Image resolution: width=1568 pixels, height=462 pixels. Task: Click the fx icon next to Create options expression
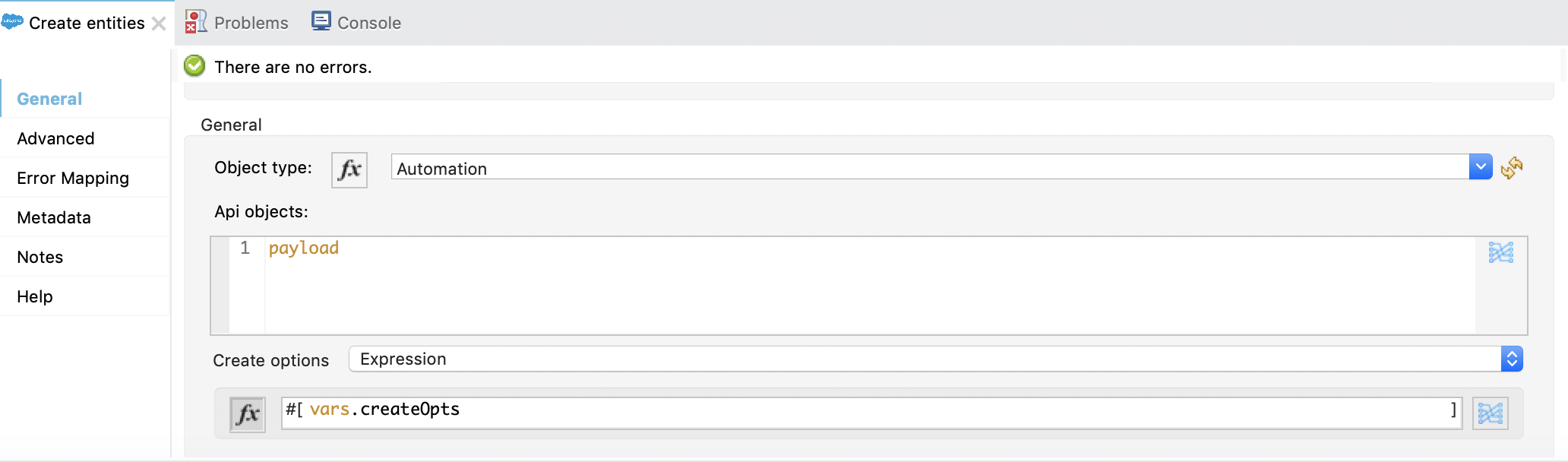click(248, 413)
